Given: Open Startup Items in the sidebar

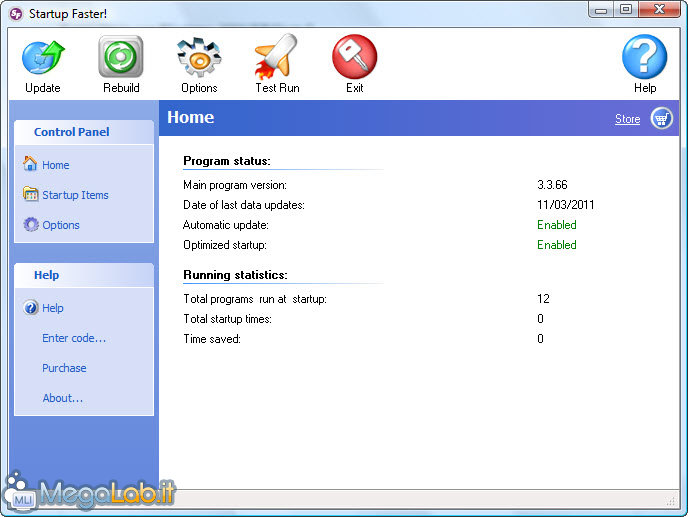Looking at the screenshot, I should point(75,195).
